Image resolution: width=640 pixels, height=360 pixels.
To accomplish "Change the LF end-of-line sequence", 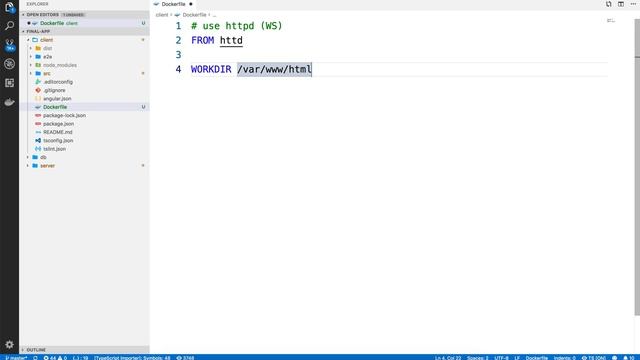I will coord(517,358).
